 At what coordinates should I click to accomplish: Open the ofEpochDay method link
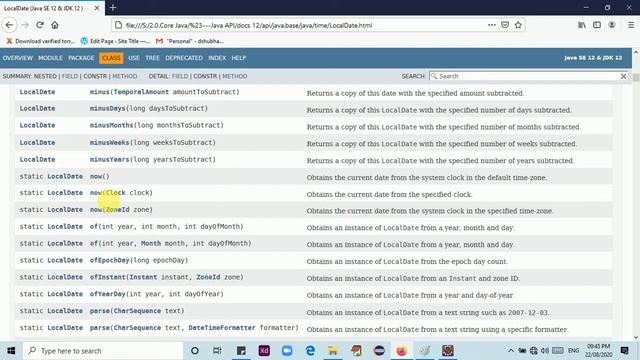coord(109,260)
